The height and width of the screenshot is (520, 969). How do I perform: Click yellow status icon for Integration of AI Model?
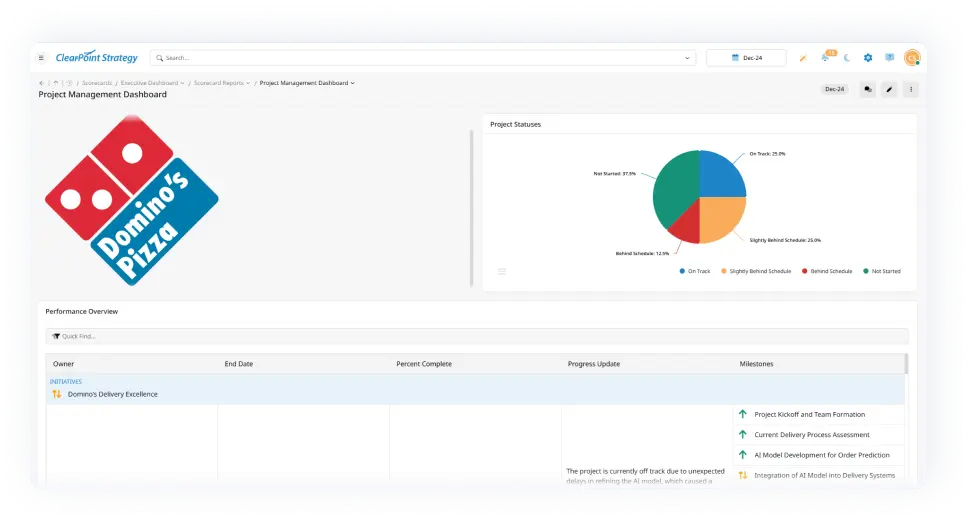pos(743,475)
